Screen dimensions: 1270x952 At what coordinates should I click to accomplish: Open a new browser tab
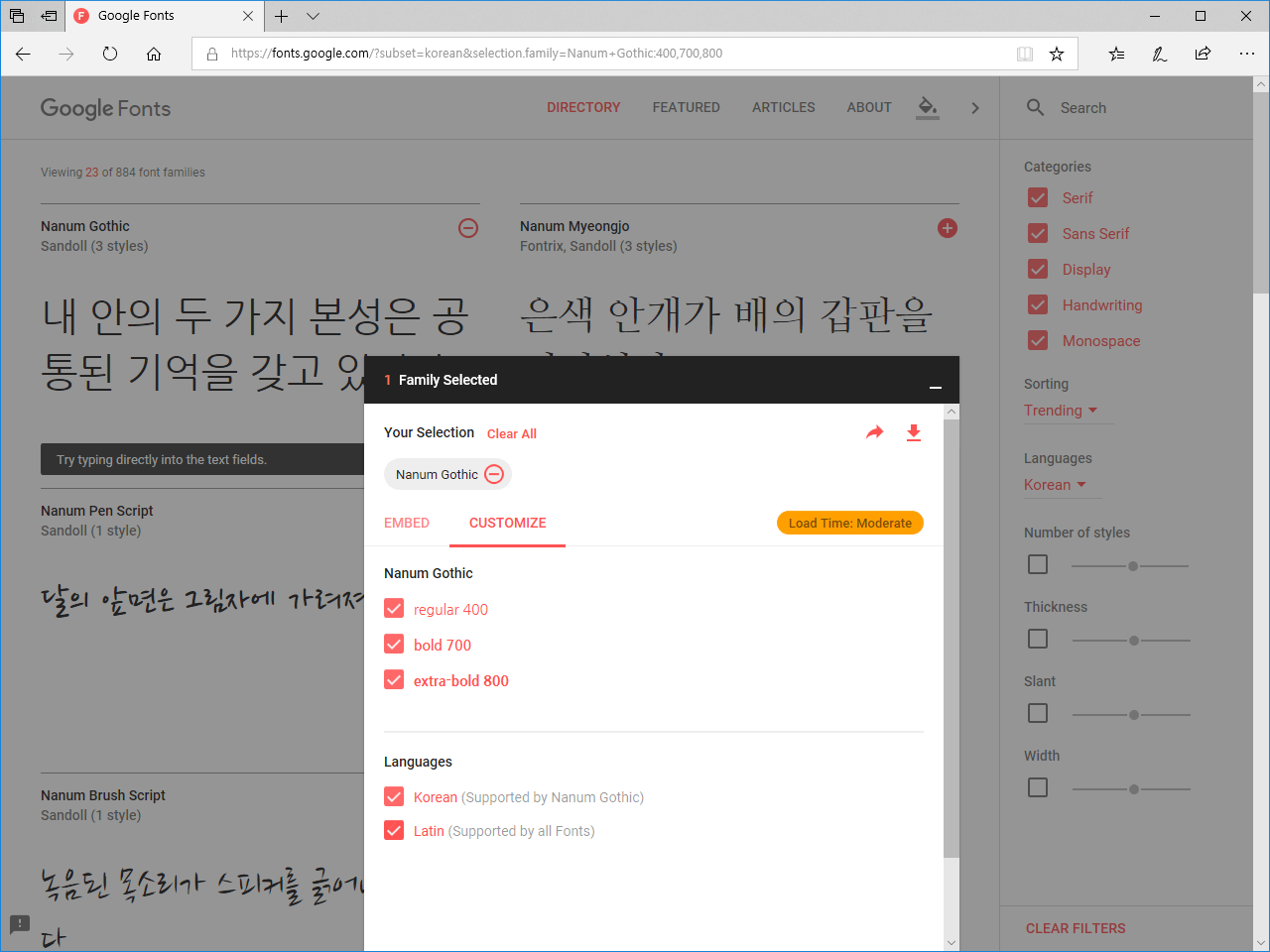tap(282, 16)
